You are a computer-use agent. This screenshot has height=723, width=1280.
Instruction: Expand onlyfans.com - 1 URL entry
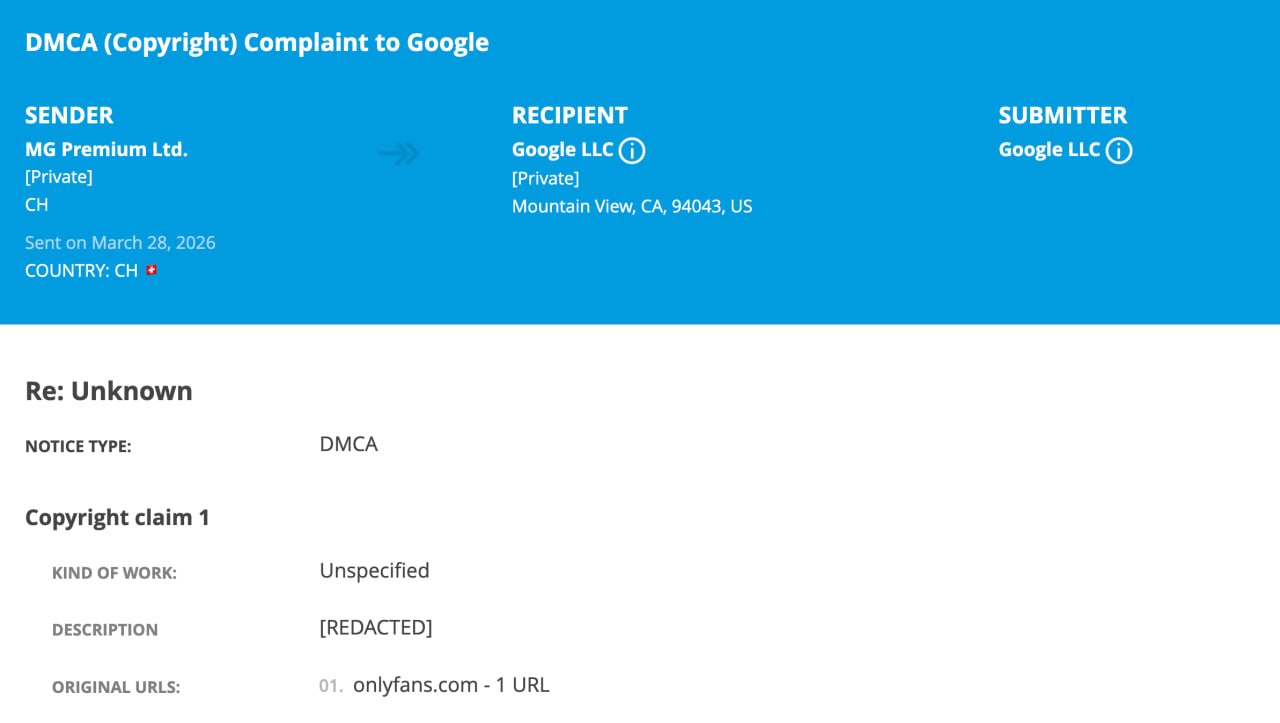(x=451, y=685)
